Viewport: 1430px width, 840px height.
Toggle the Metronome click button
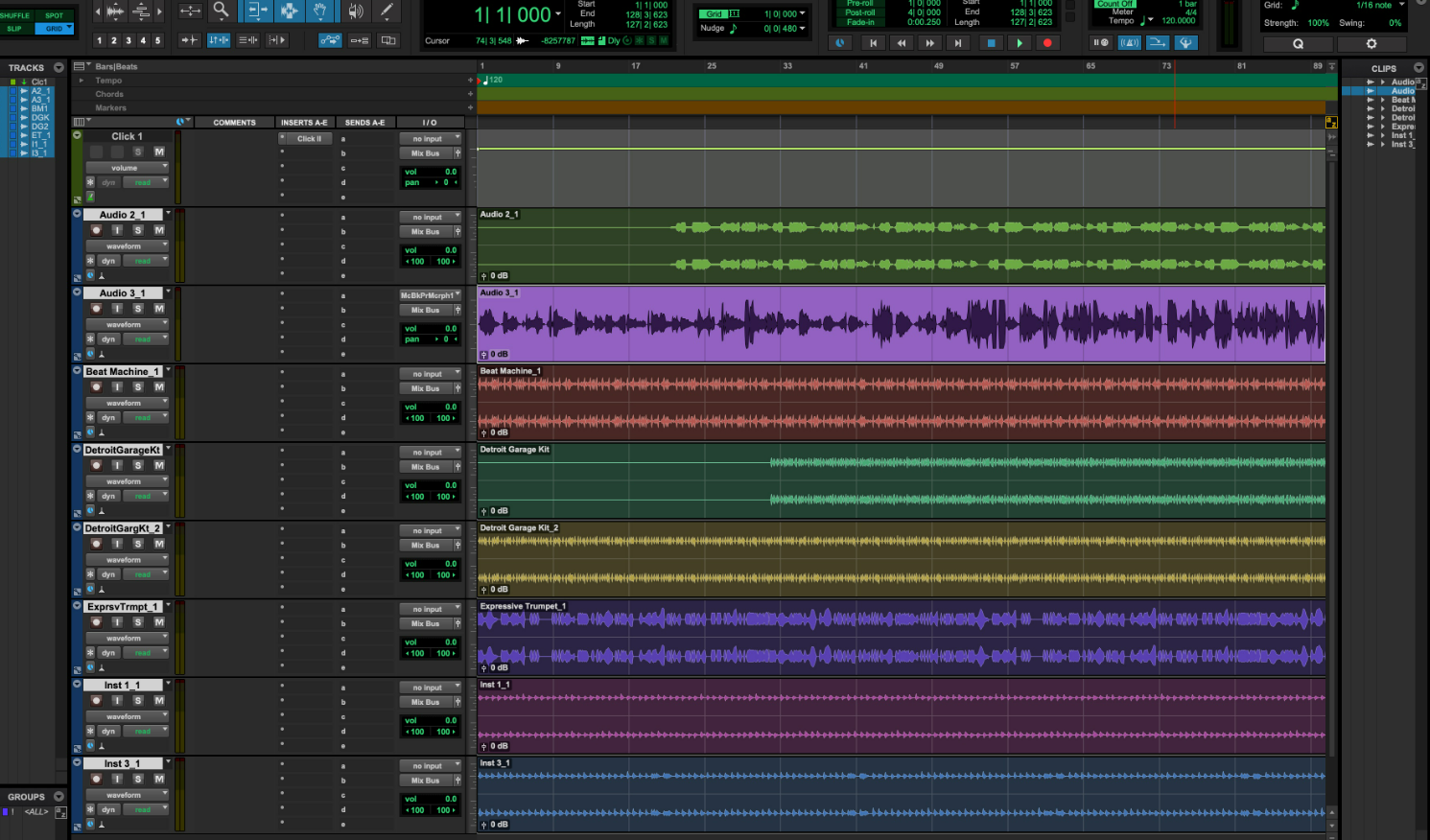(x=1130, y=43)
